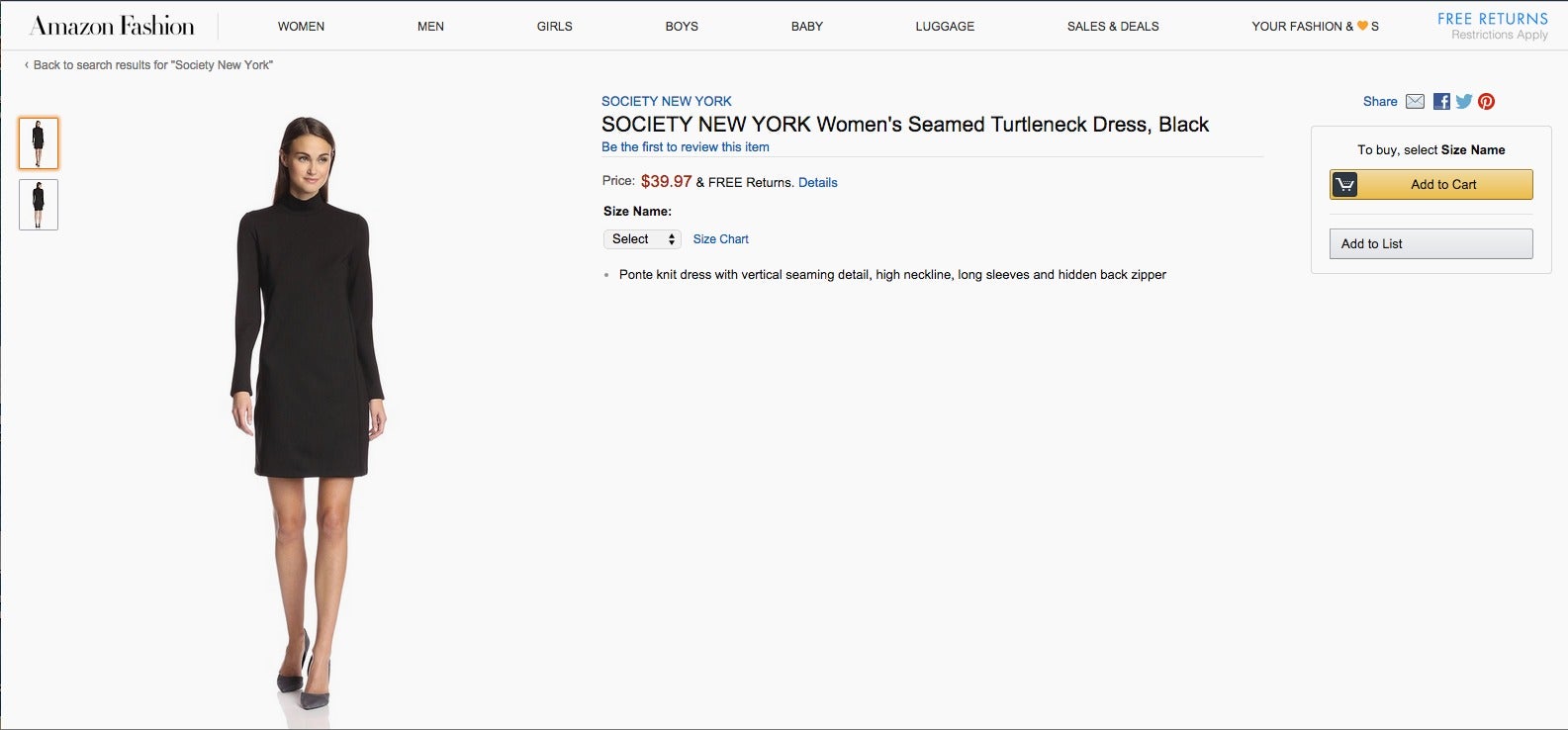The width and height of the screenshot is (1568, 730).
Task: Pin this dress on Pinterest
Action: [1486, 101]
